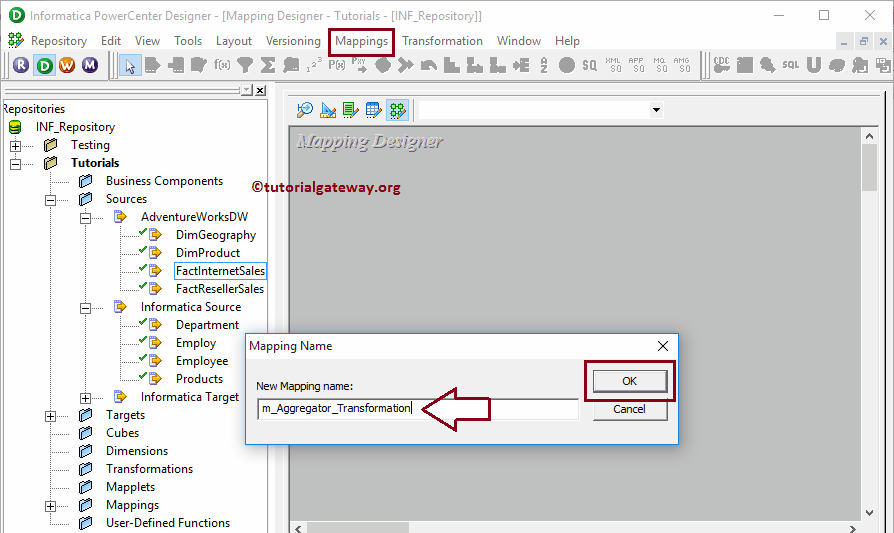The image size is (894, 533).
Task: Open Workflow Monitor (M) icon
Action: coord(90,65)
